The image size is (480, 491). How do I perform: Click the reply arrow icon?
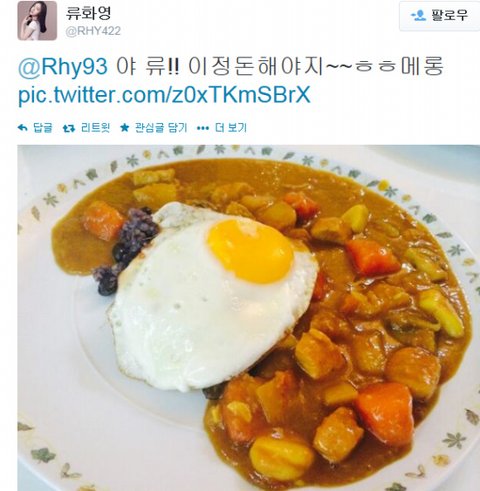click(22, 128)
